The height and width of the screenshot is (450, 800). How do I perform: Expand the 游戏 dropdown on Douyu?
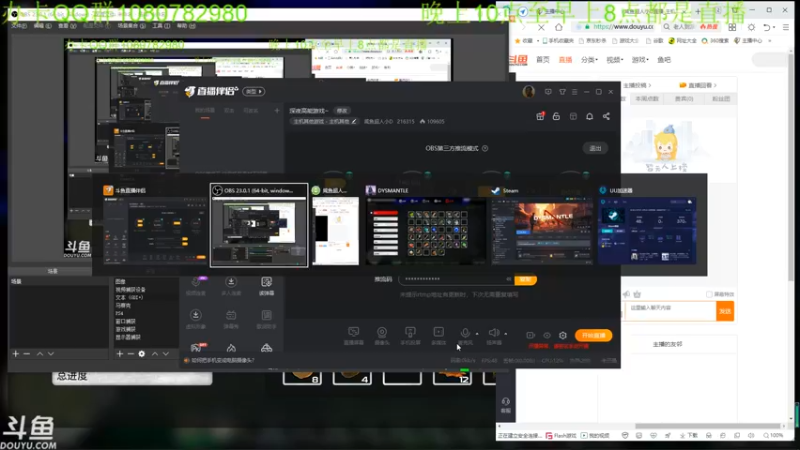(x=640, y=60)
